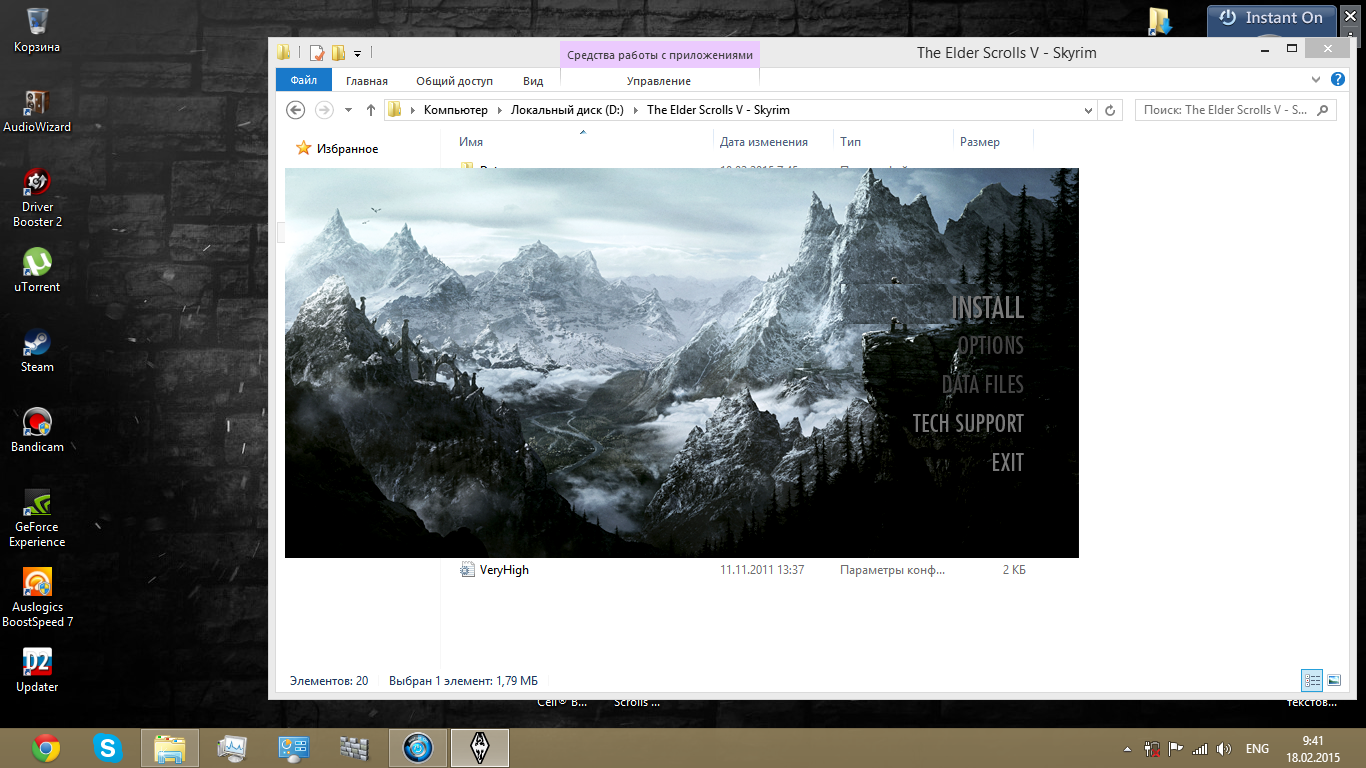Image resolution: width=1366 pixels, height=768 pixels.
Task: Switch to Details view button
Action: tap(1312, 681)
